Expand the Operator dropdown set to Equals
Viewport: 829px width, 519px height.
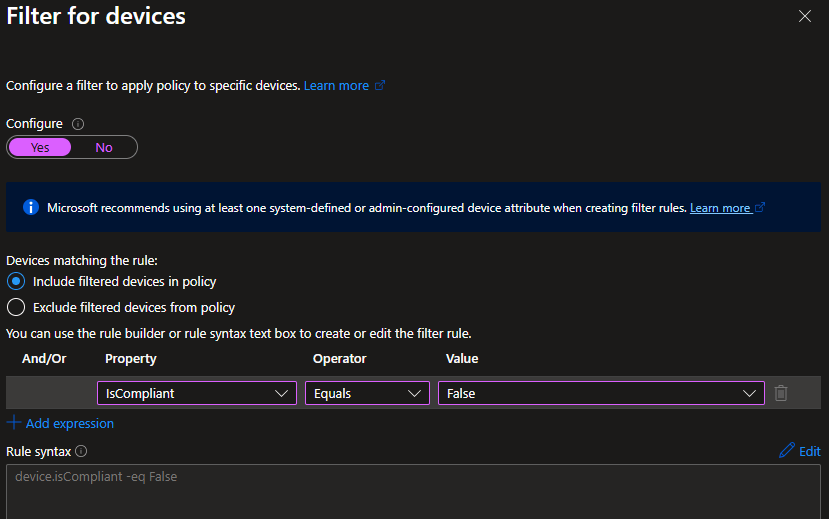click(x=367, y=393)
